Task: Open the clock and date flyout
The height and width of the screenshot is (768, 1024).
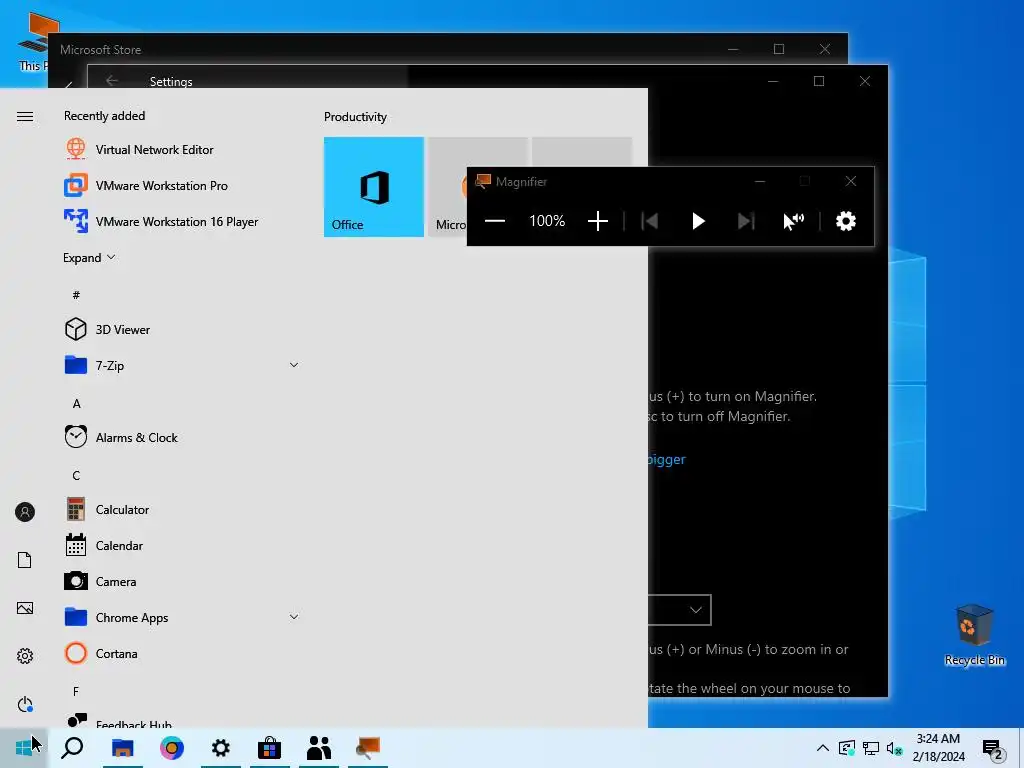Action: (x=938, y=747)
